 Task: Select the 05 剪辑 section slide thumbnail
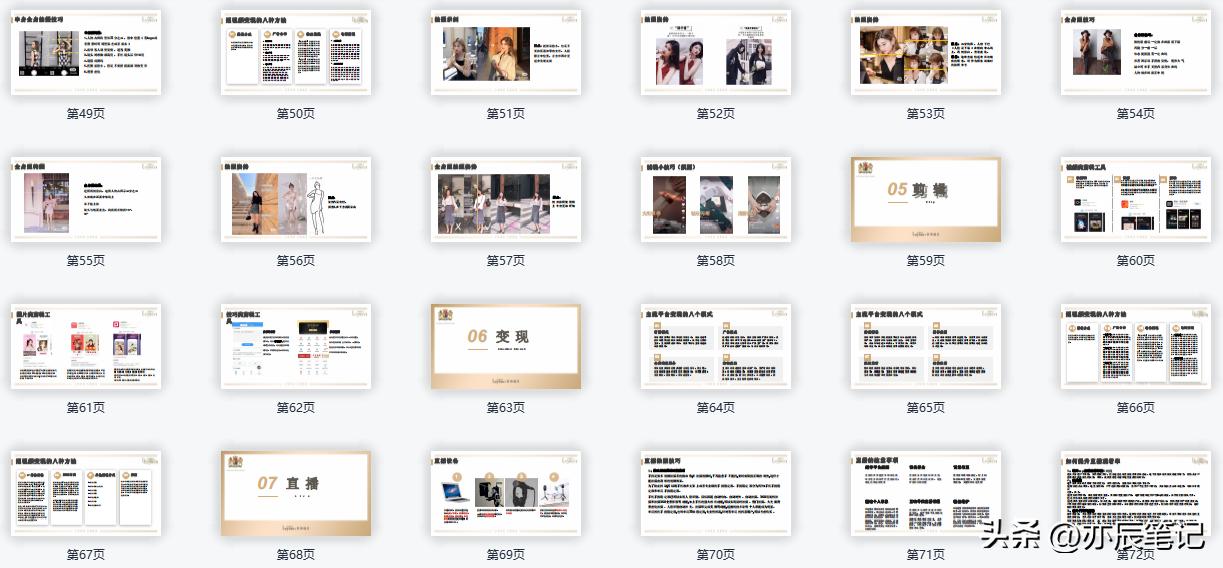tap(926, 200)
